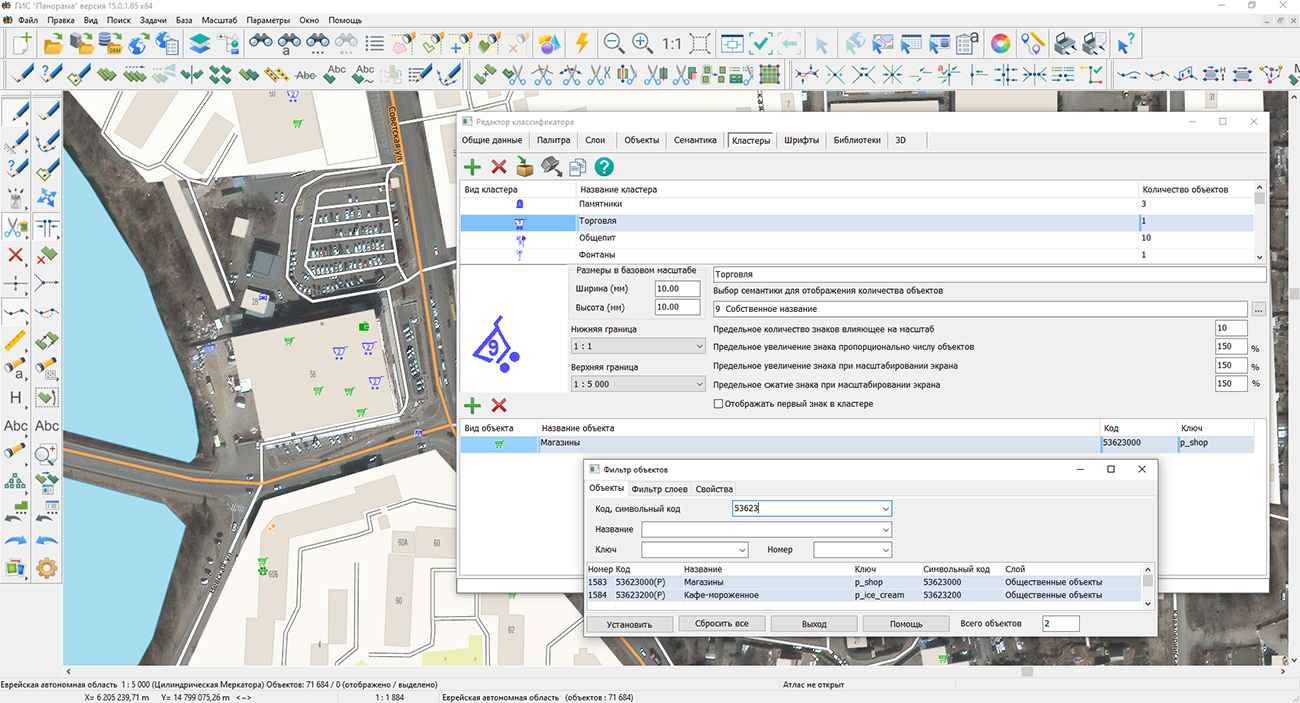Image resolution: width=1300 pixels, height=703 pixels.
Task: Click the magnifier with minus zoom-out icon
Action: (x=614, y=43)
